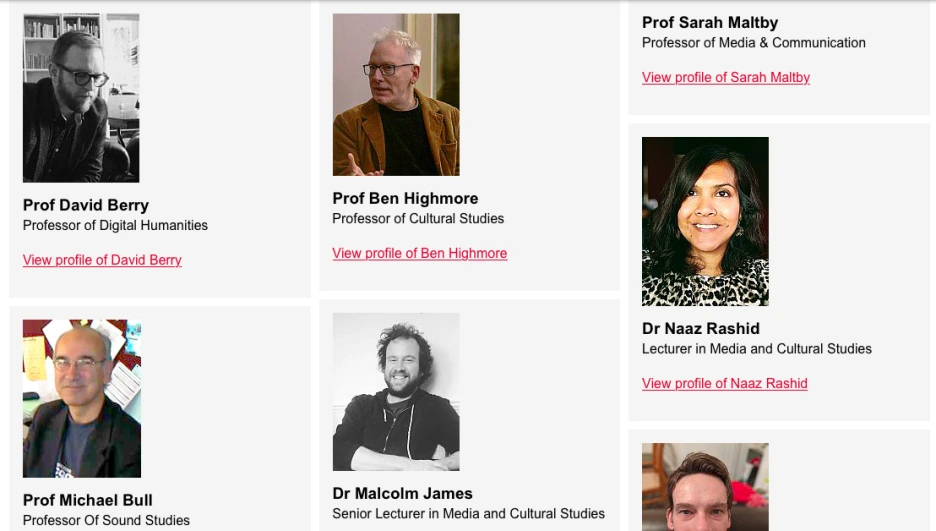936x531 pixels.
Task: Open the View profile of David Berry link
Action: coord(102,260)
